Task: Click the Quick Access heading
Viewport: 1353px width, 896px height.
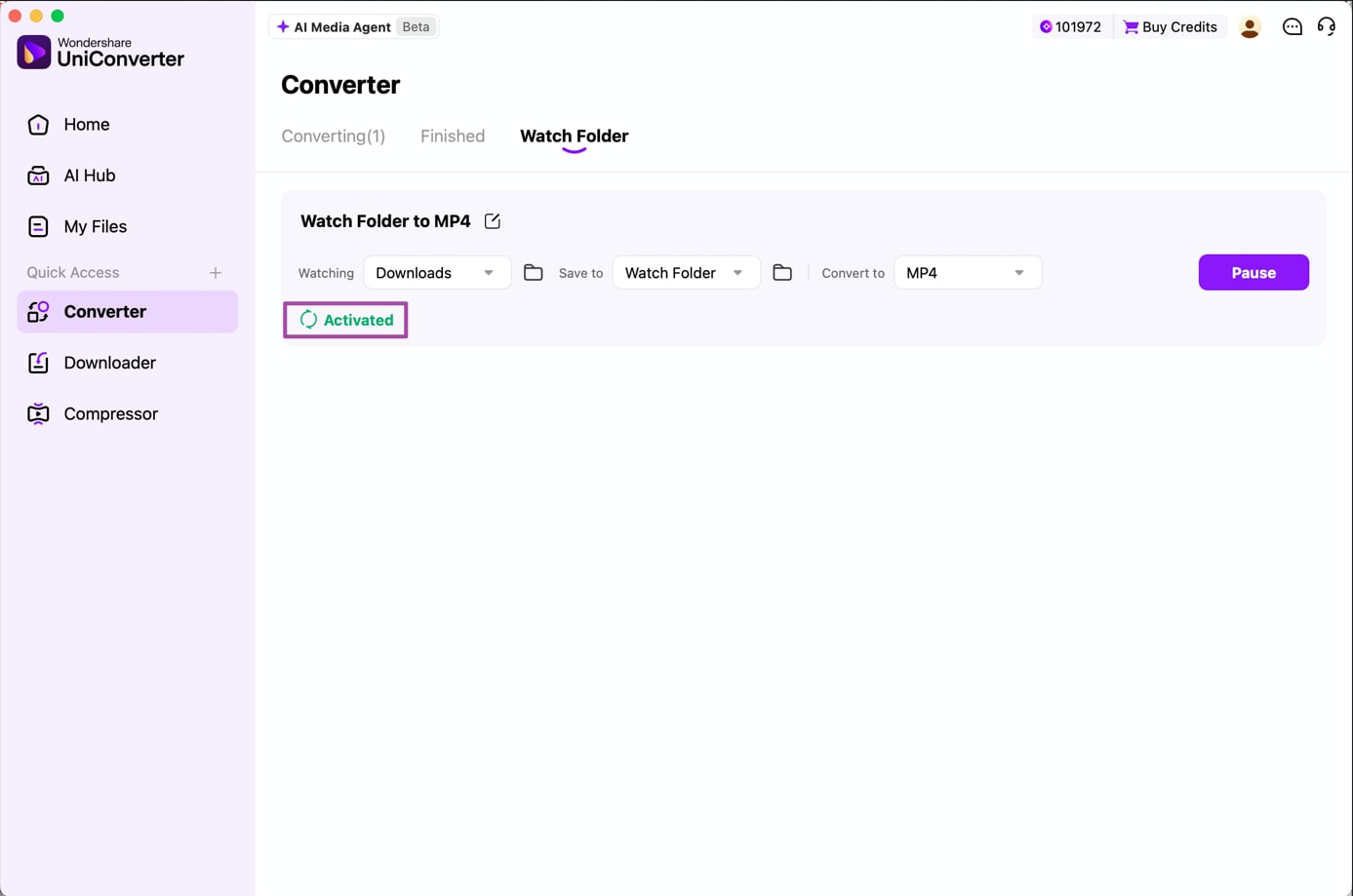Action: point(73,273)
